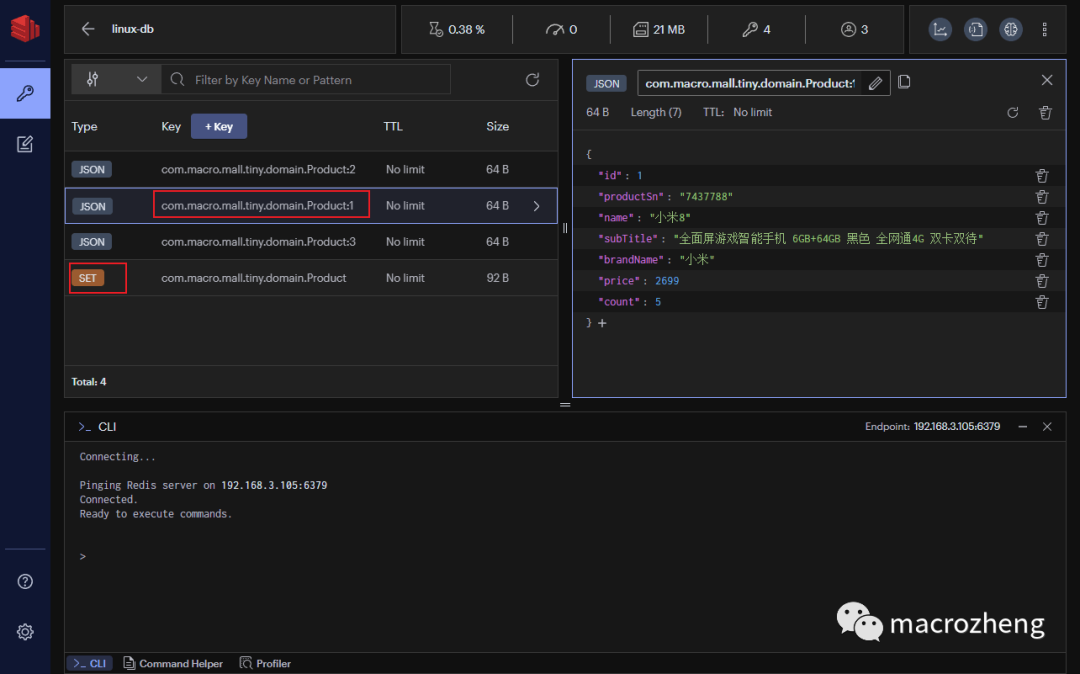This screenshot has height=674, width=1080.
Task: Open the Settings gear icon
Action: (x=25, y=631)
